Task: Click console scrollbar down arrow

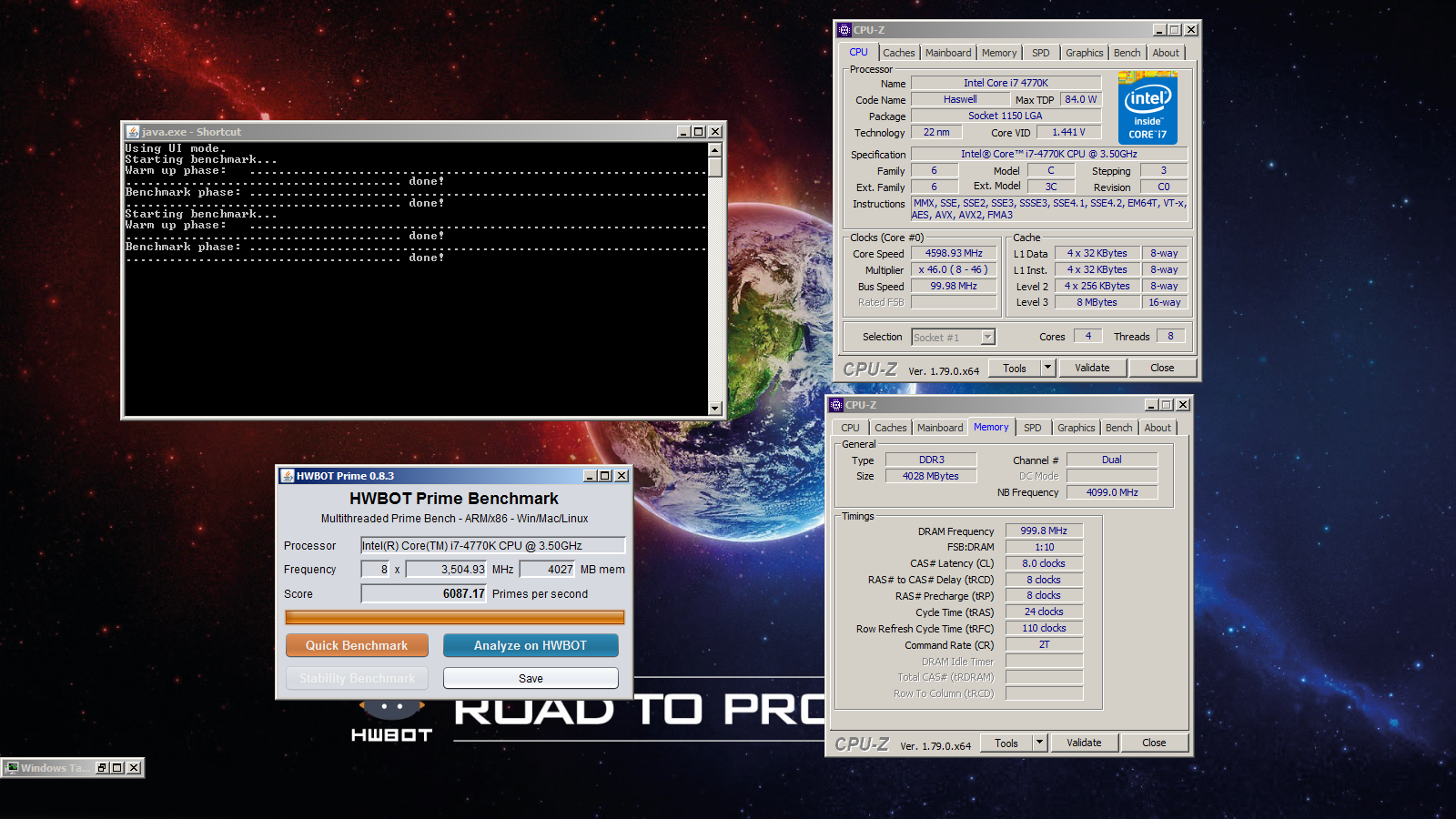Action: 715,409
